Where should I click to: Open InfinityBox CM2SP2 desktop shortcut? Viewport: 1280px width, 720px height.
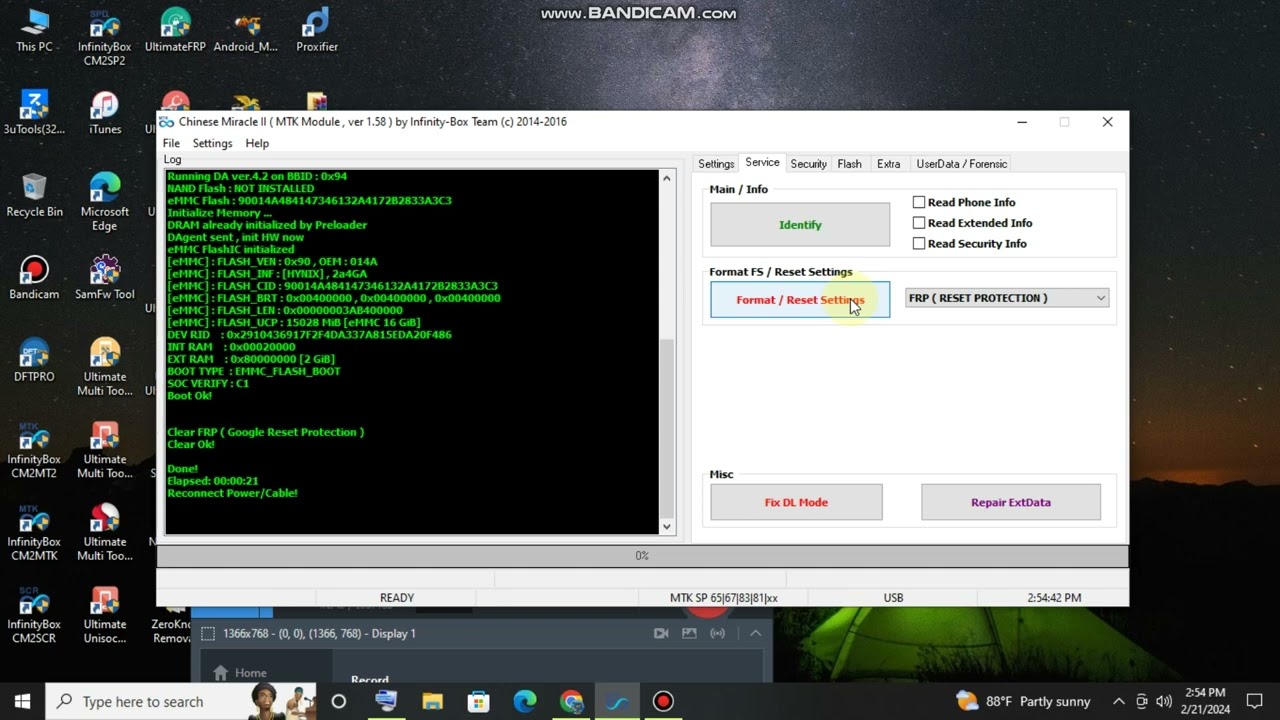coord(104,37)
